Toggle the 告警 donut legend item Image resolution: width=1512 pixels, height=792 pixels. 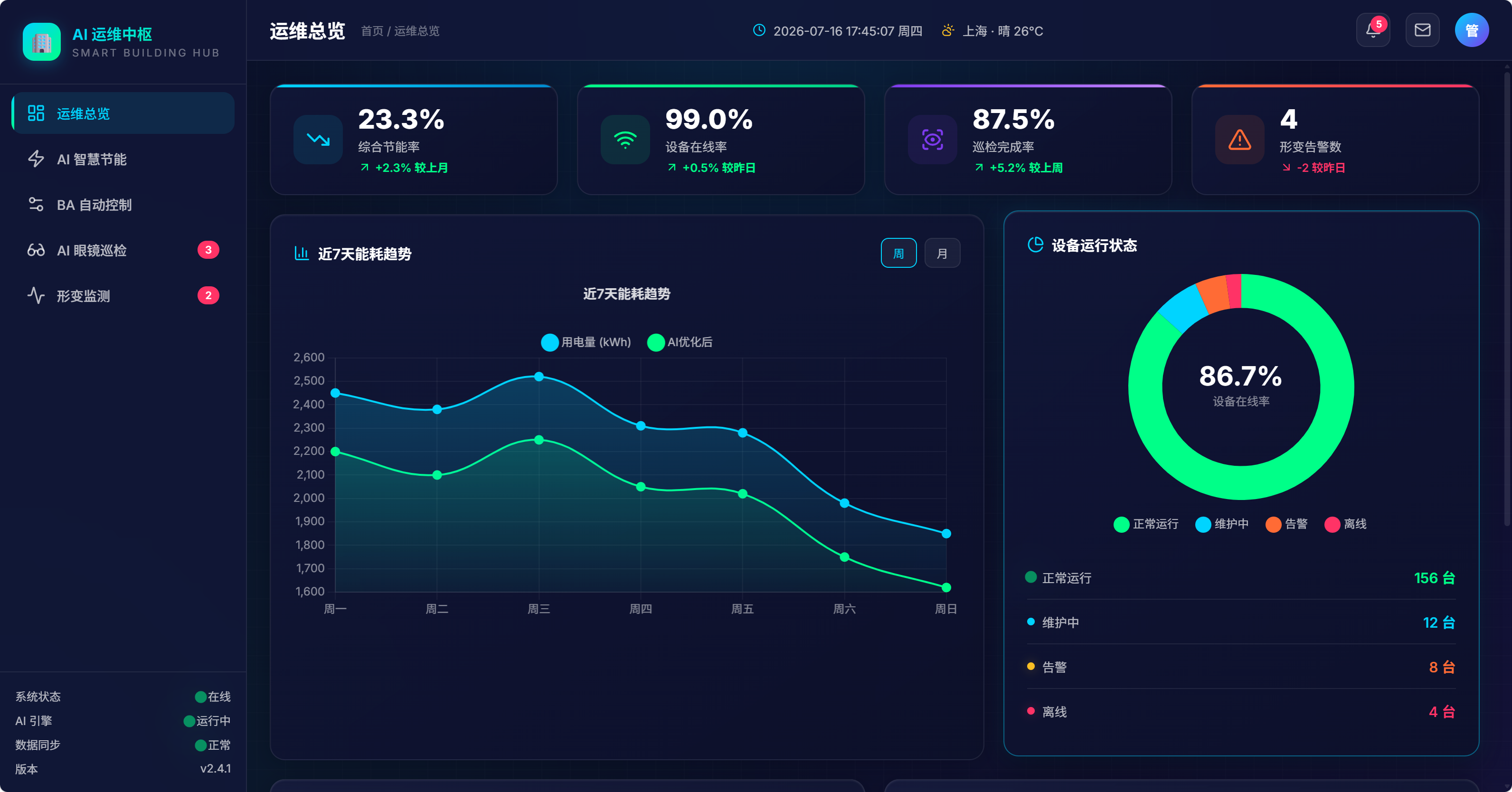(x=1286, y=524)
